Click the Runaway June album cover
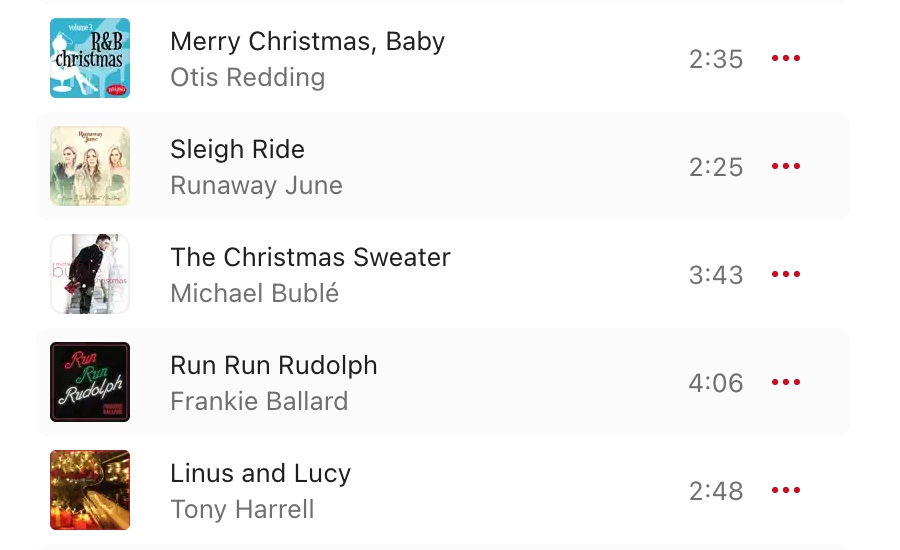The image size is (900, 550). pyautogui.click(x=90, y=166)
